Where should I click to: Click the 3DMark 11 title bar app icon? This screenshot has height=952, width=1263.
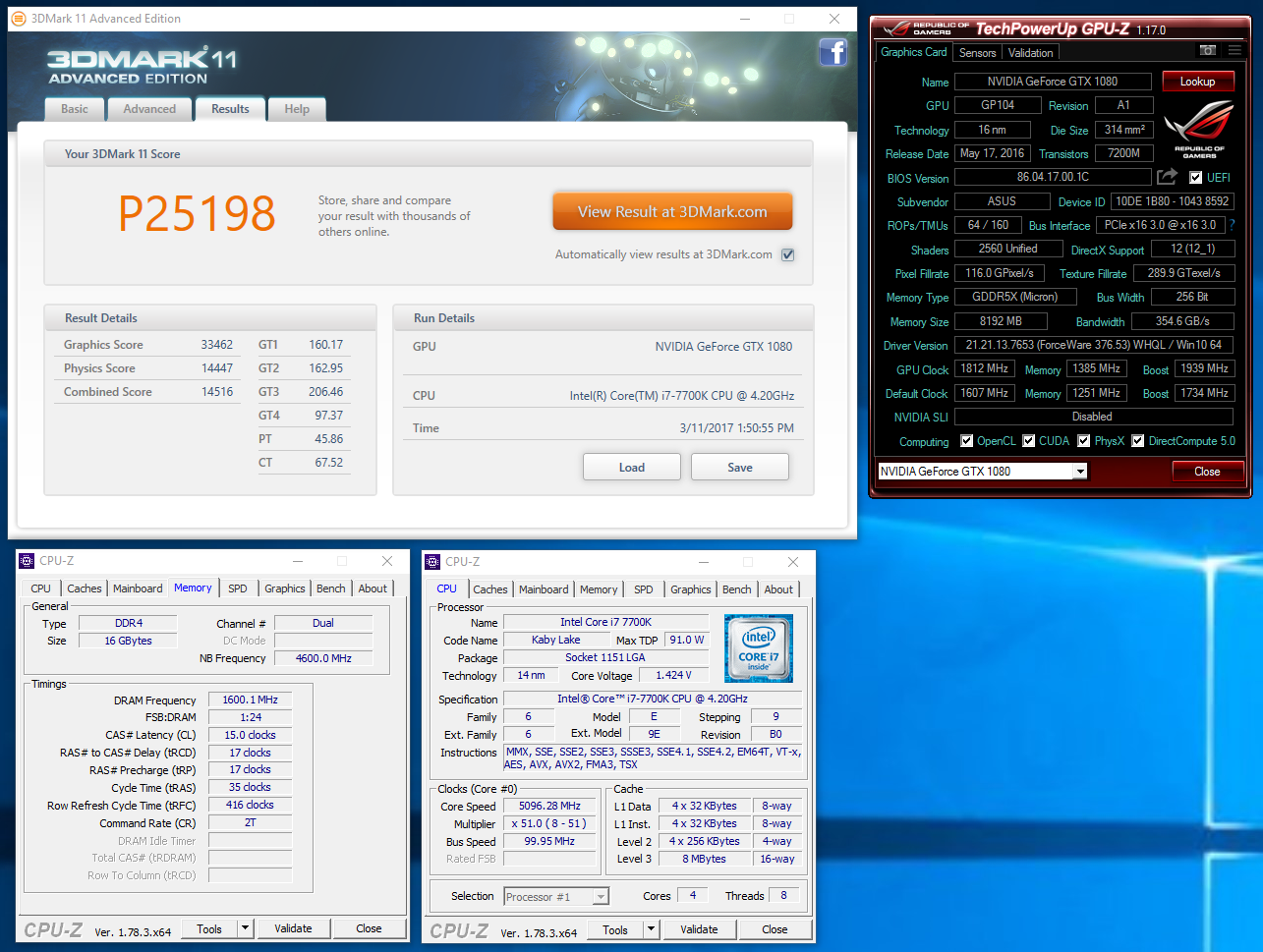click(x=19, y=19)
